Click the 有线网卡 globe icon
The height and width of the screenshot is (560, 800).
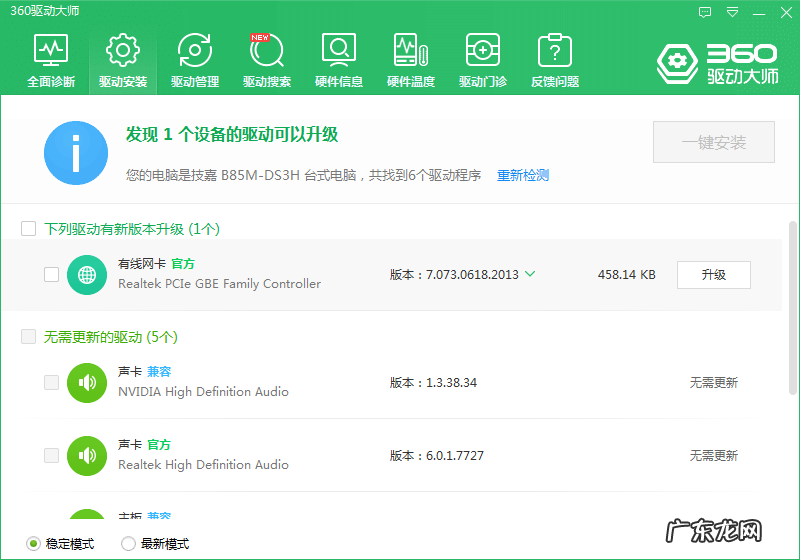(x=87, y=275)
